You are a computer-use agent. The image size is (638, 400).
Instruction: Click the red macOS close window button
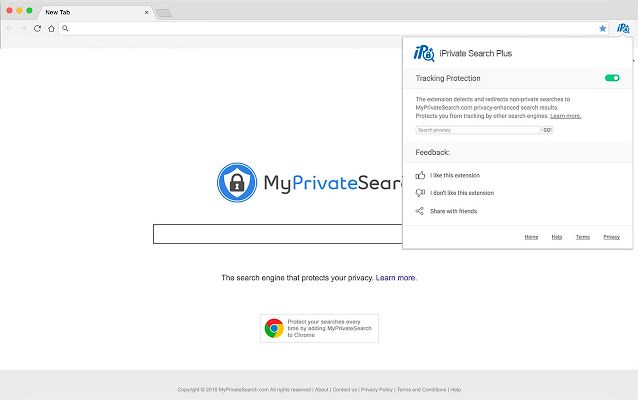[9, 11]
